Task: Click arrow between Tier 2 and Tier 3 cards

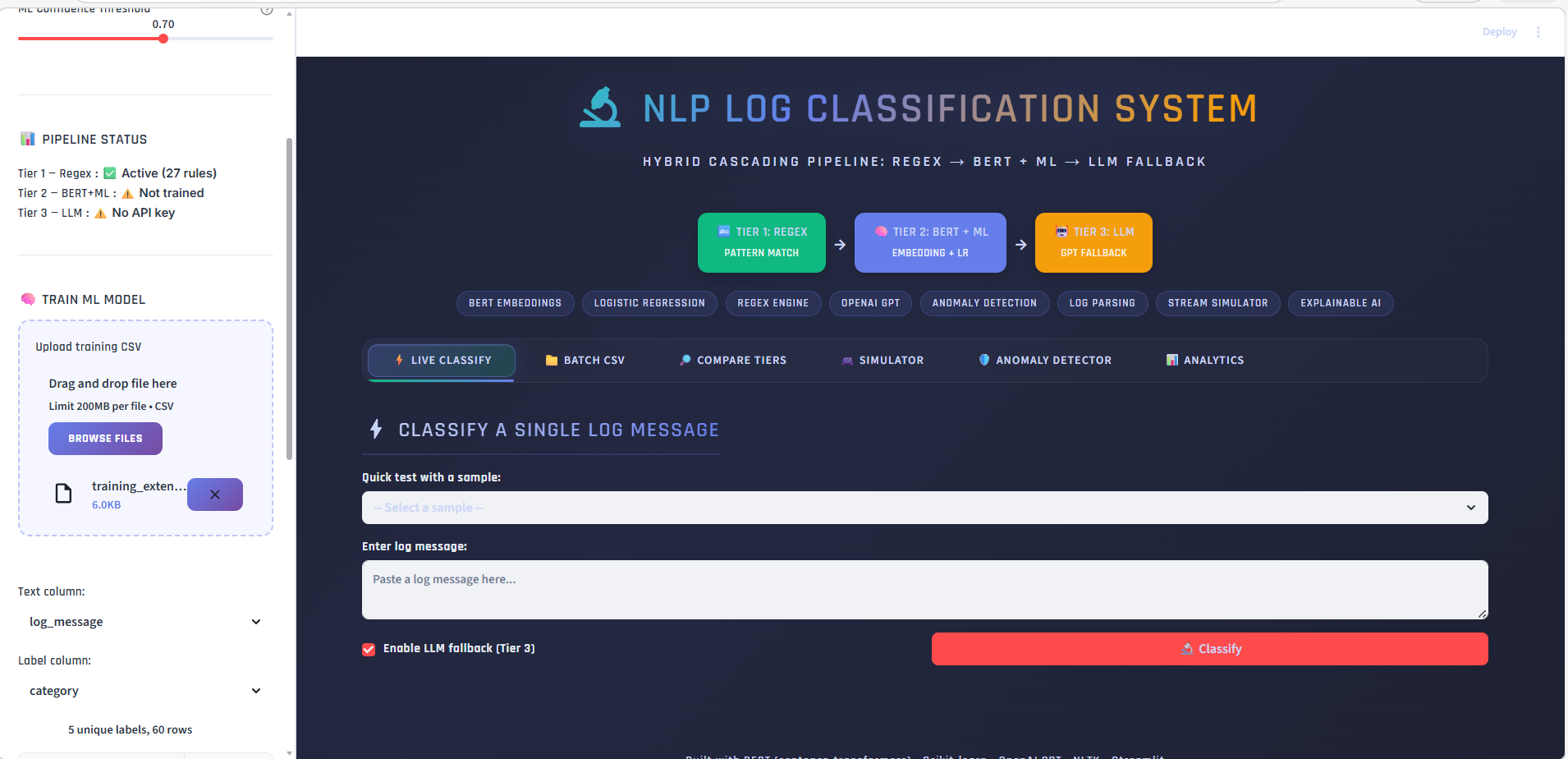Action: tap(1020, 245)
